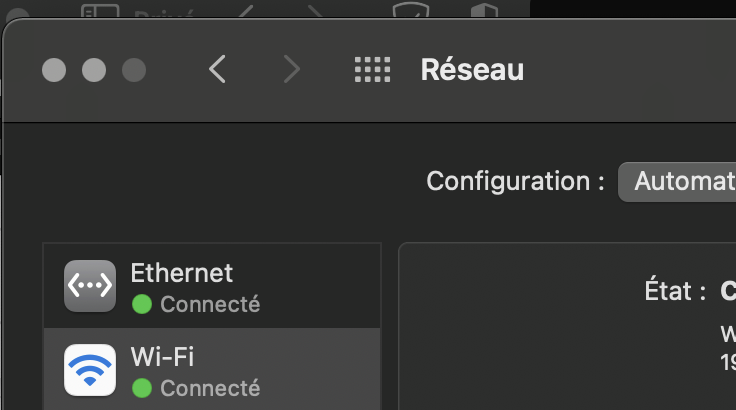Click the blue Wi-Fi icon
The image size is (736, 410).
coord(90,370)
